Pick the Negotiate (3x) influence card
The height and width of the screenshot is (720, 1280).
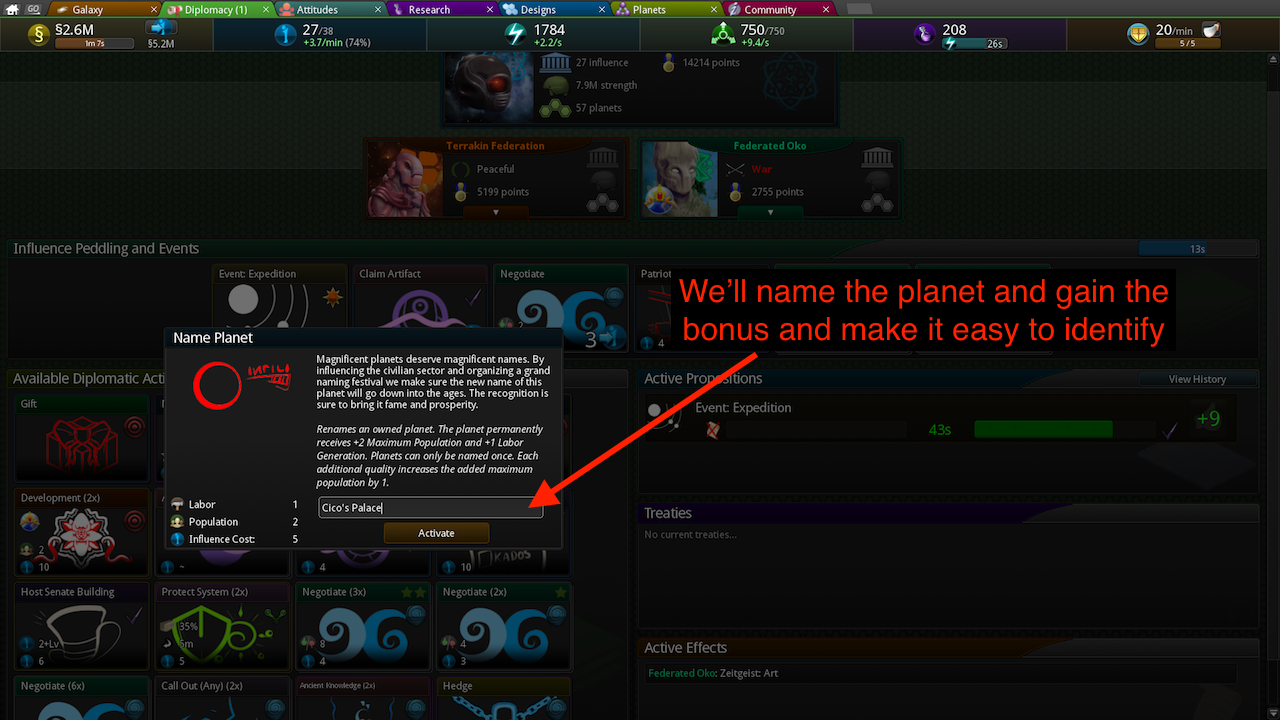363,626
